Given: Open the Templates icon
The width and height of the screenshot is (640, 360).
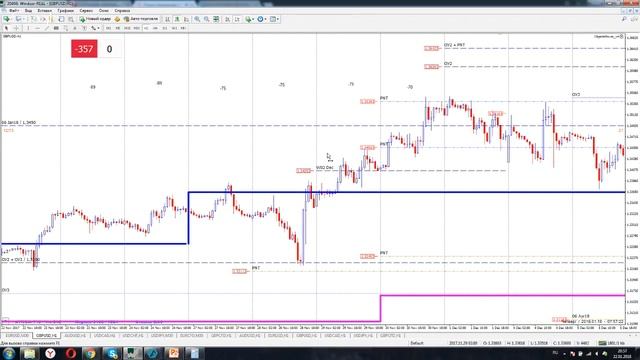Looking at the screenshot, I should pos(273,19).
